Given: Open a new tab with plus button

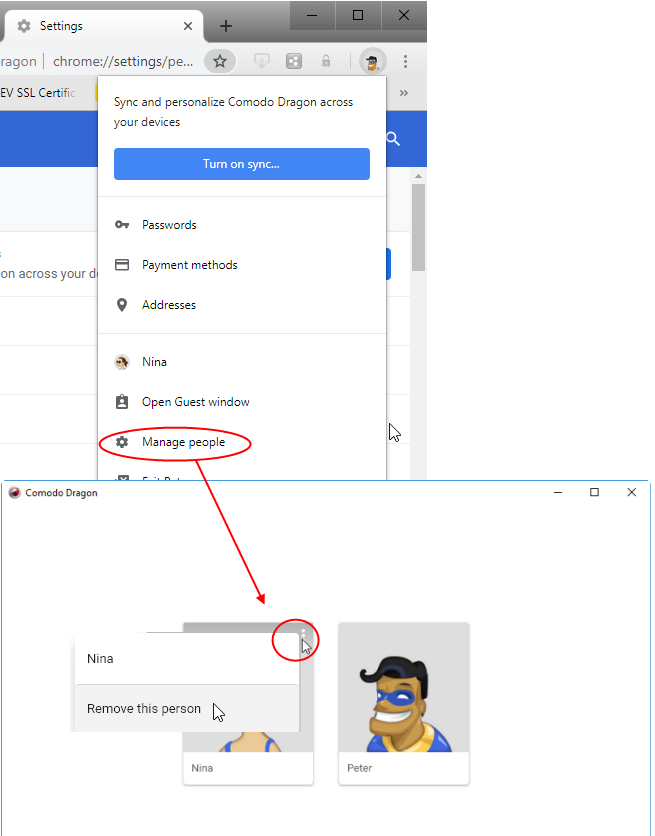Looking at the screenshot, I should pyautogui.click(x=226, y=26).
